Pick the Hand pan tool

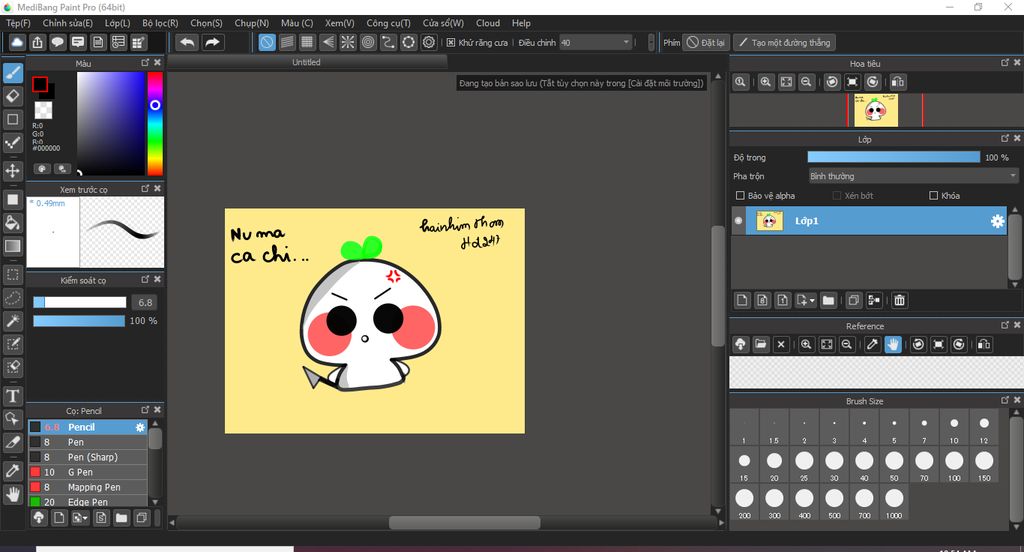tap(13, 493)
